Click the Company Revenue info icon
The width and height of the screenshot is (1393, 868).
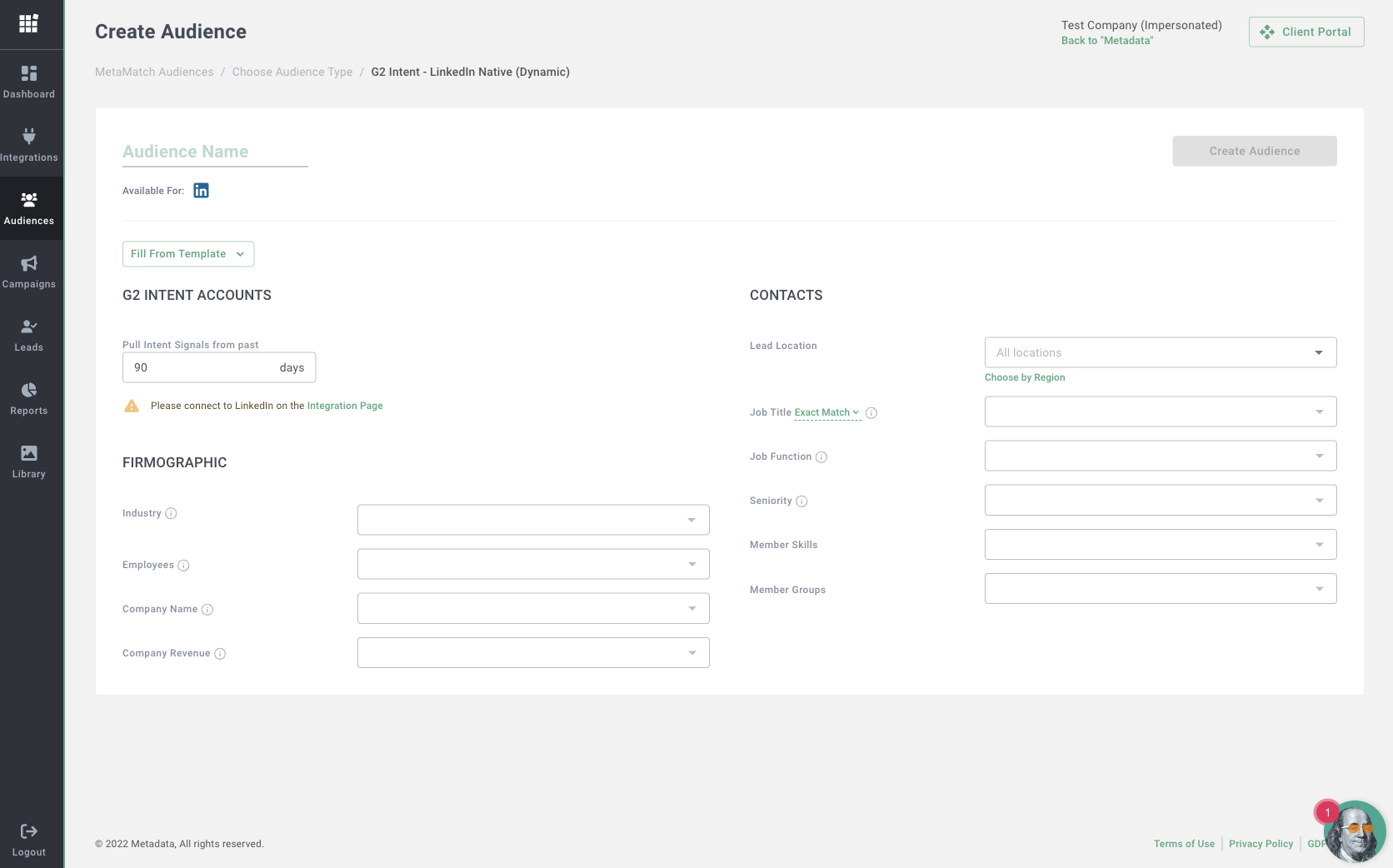click(220, 654)
